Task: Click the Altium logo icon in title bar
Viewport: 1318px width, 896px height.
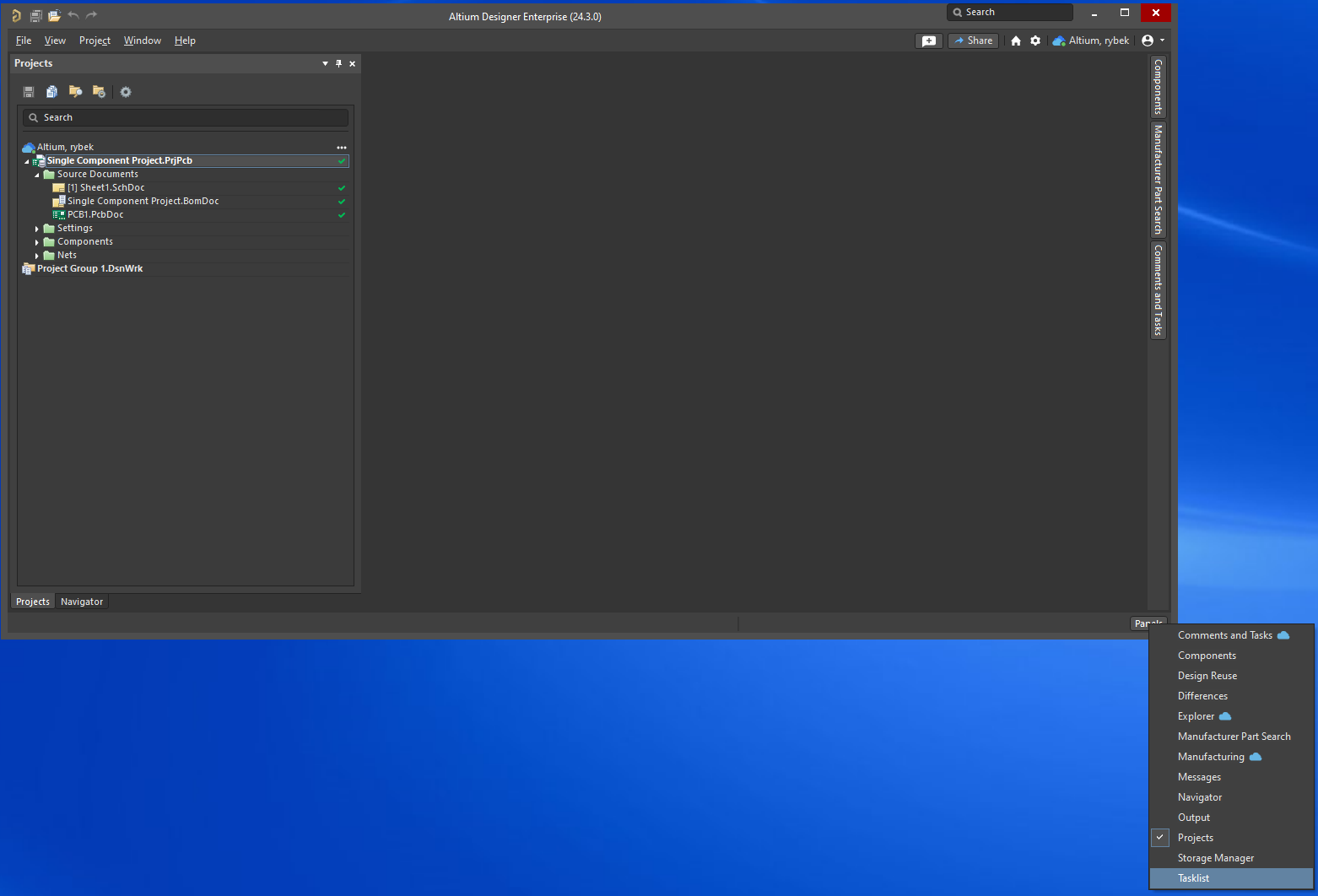Action: coord(16,15)
